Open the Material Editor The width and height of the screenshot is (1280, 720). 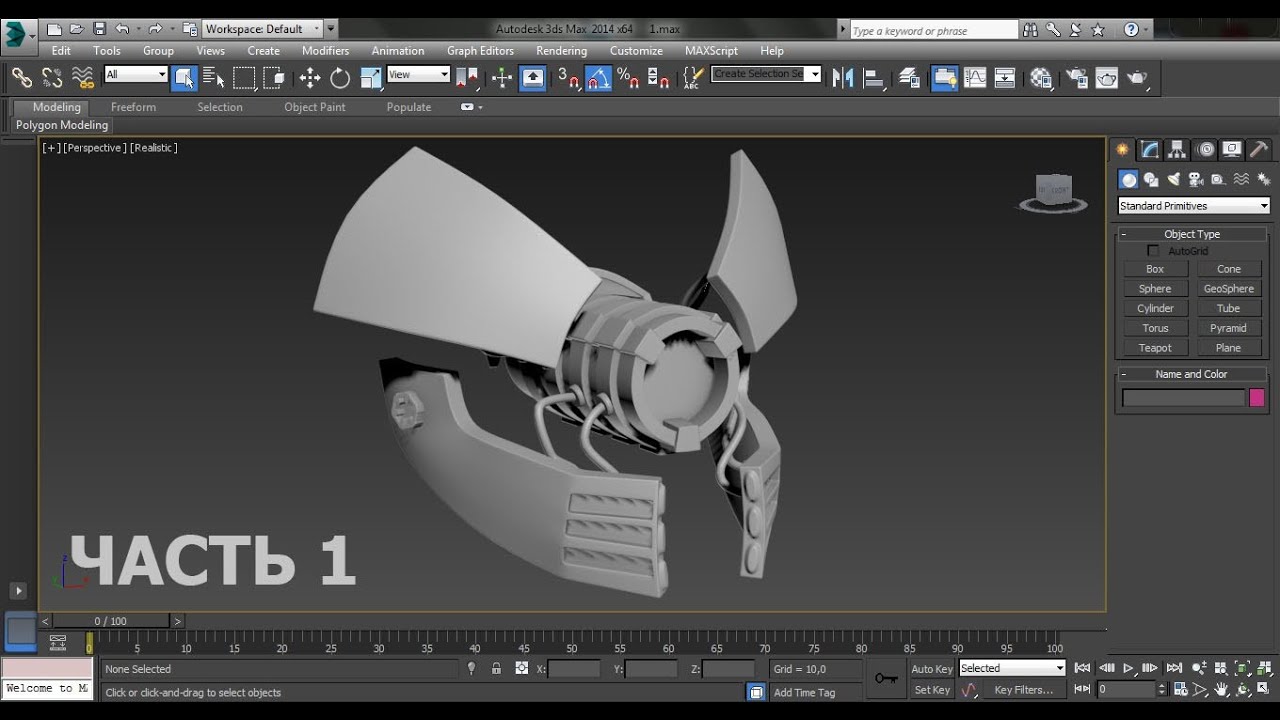[1041, 78]
